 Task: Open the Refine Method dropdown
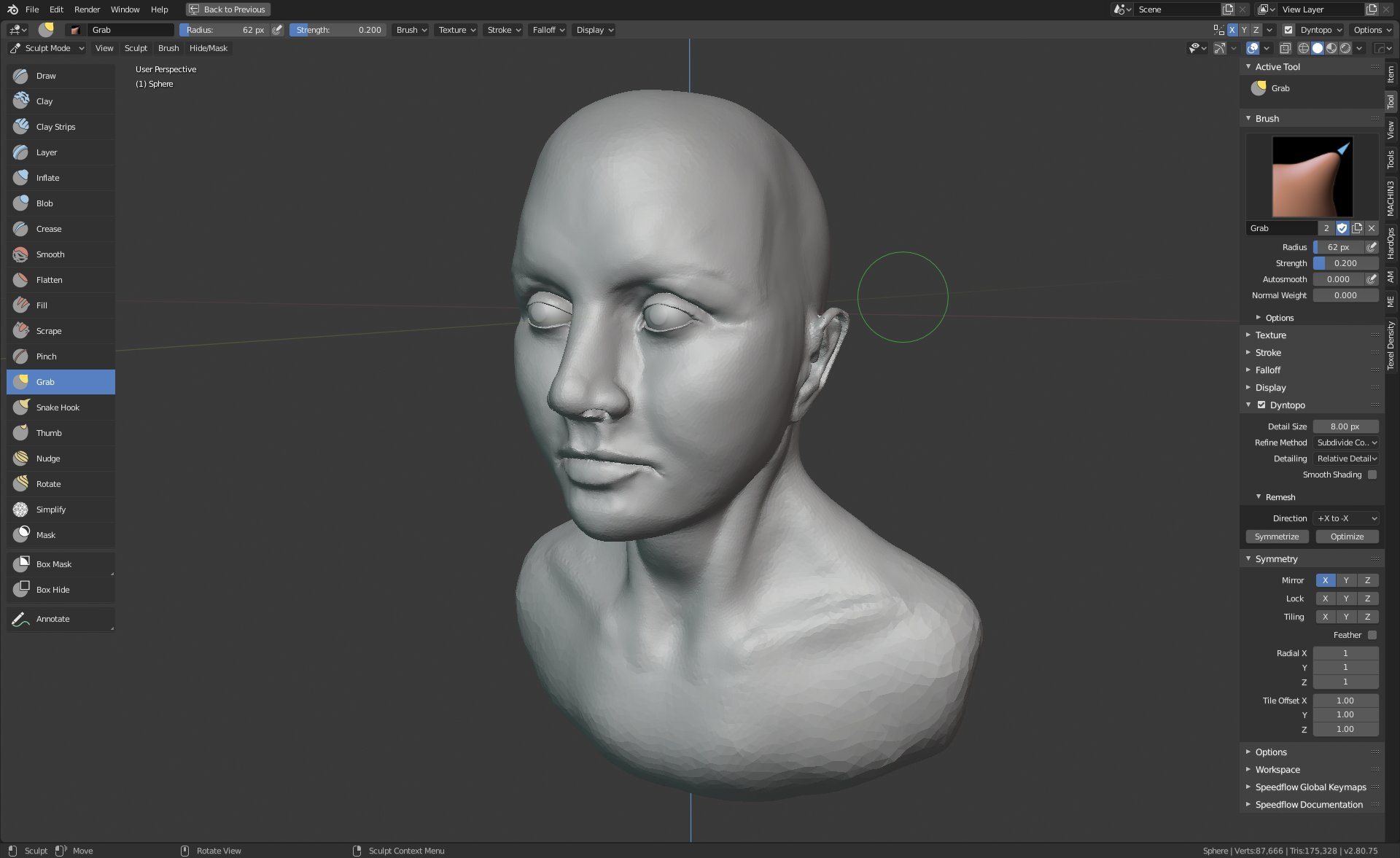click(1346, 442)
